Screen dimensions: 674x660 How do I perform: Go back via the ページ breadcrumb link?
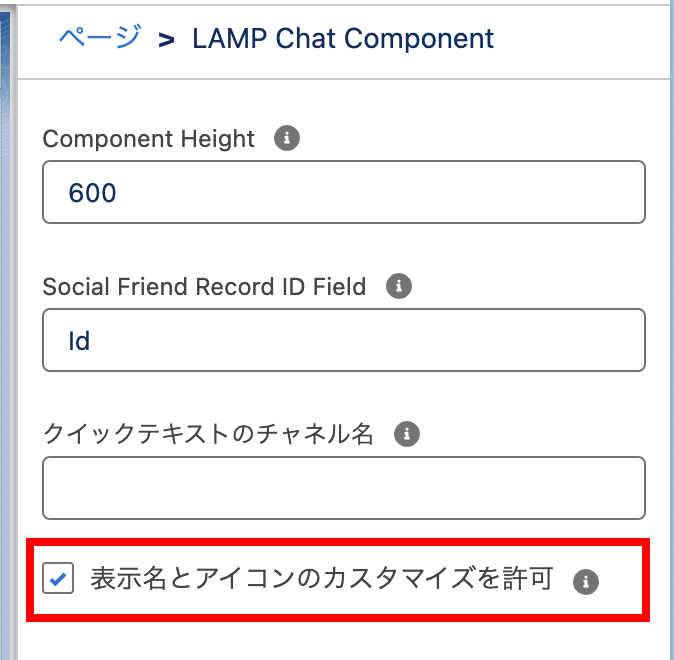click(100, 39)
